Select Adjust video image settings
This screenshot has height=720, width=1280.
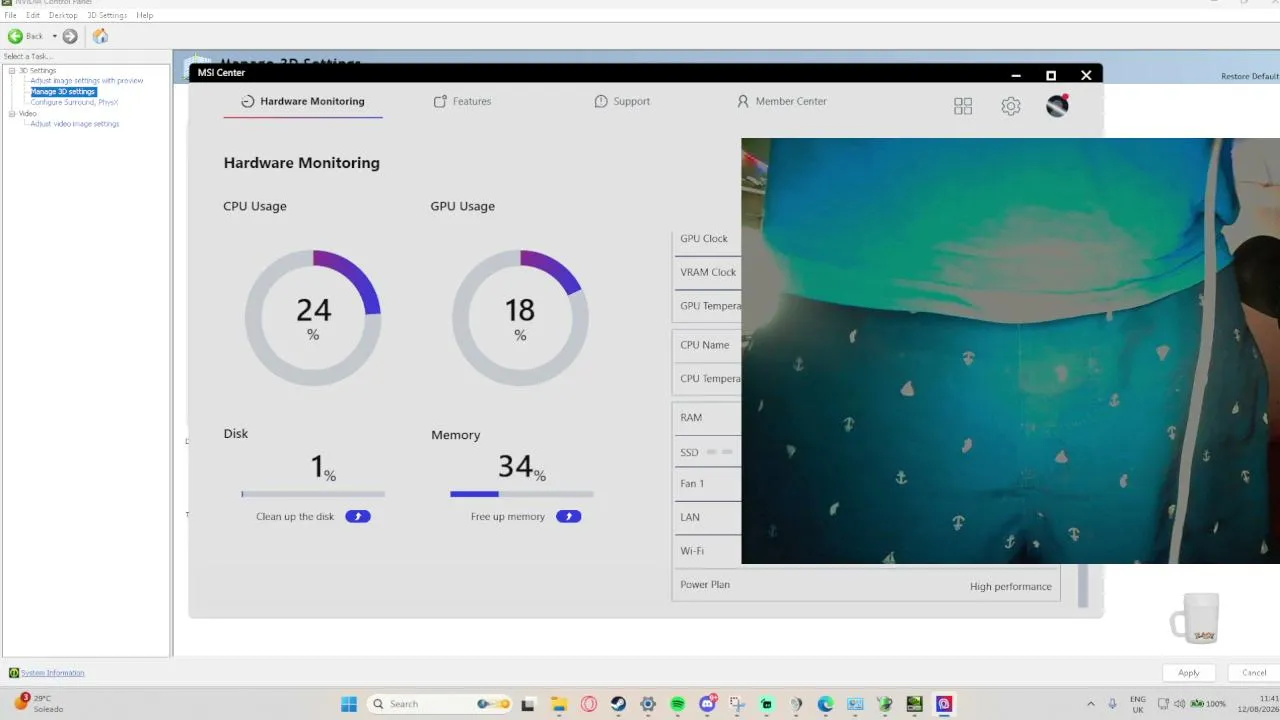(75, 124)
